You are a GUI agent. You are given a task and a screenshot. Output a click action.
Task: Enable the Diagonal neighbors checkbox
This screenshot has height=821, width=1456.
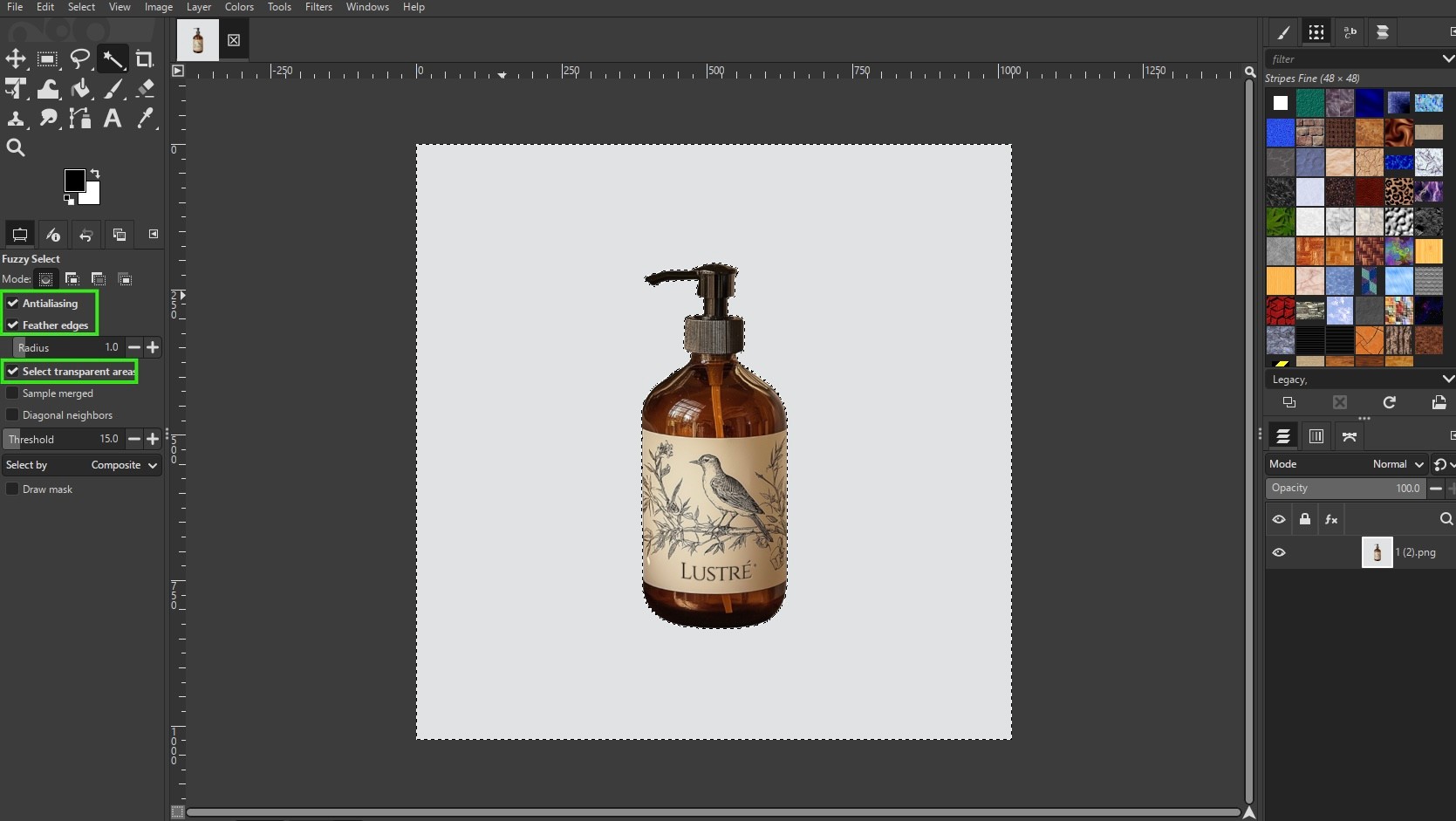coord(13,415)
